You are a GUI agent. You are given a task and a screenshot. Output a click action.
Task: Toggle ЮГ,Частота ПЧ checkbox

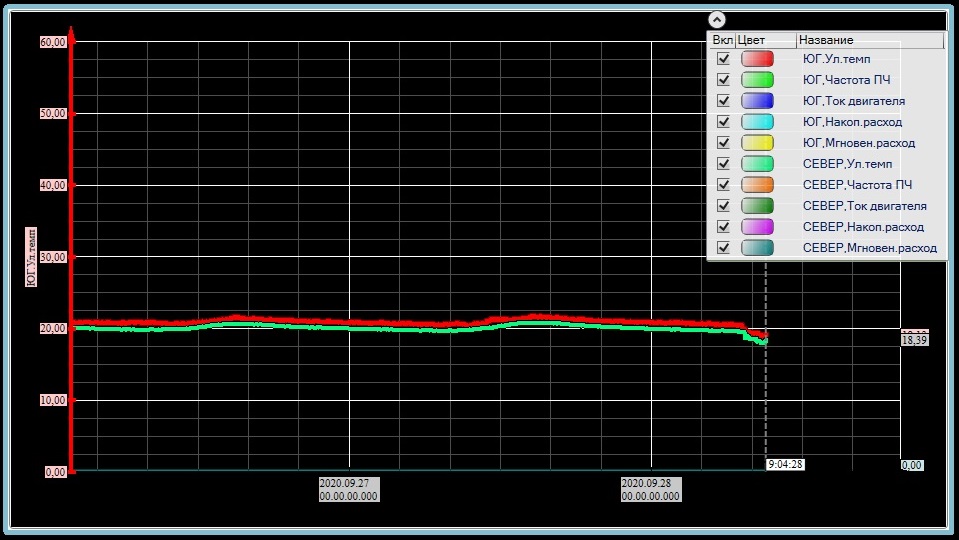(x=724, y=80)
